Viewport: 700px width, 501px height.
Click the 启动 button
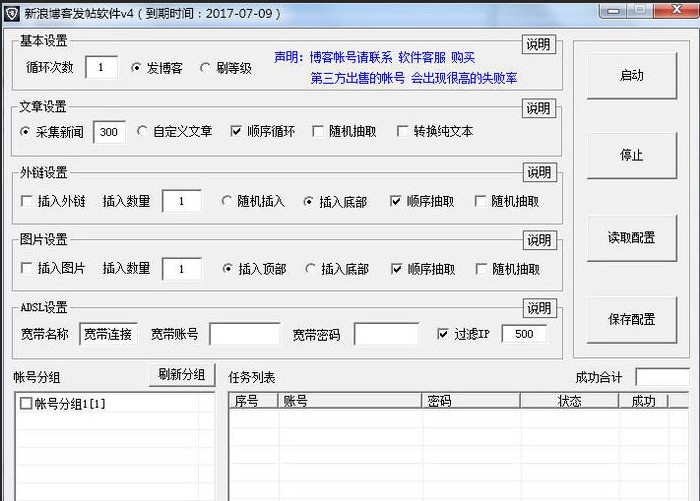tap(632, 75)
